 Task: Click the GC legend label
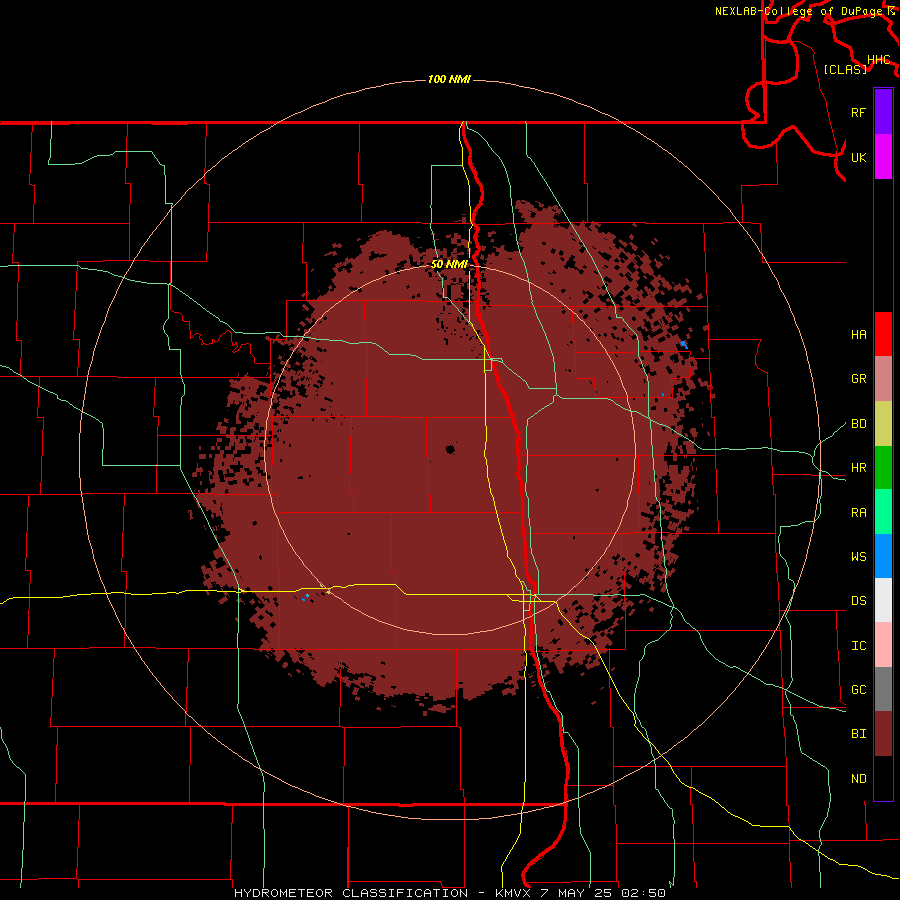[x=858, y=689]
